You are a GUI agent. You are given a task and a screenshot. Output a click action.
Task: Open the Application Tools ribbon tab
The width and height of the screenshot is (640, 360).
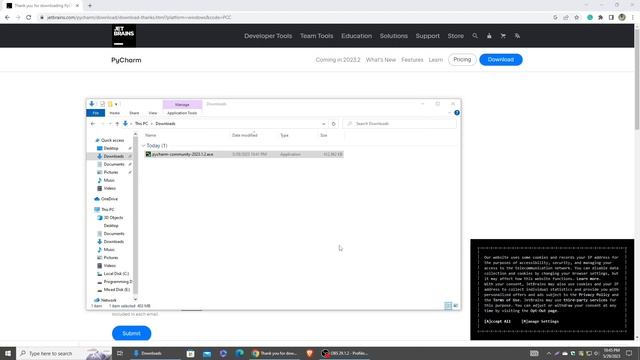[x=182, y=113]
